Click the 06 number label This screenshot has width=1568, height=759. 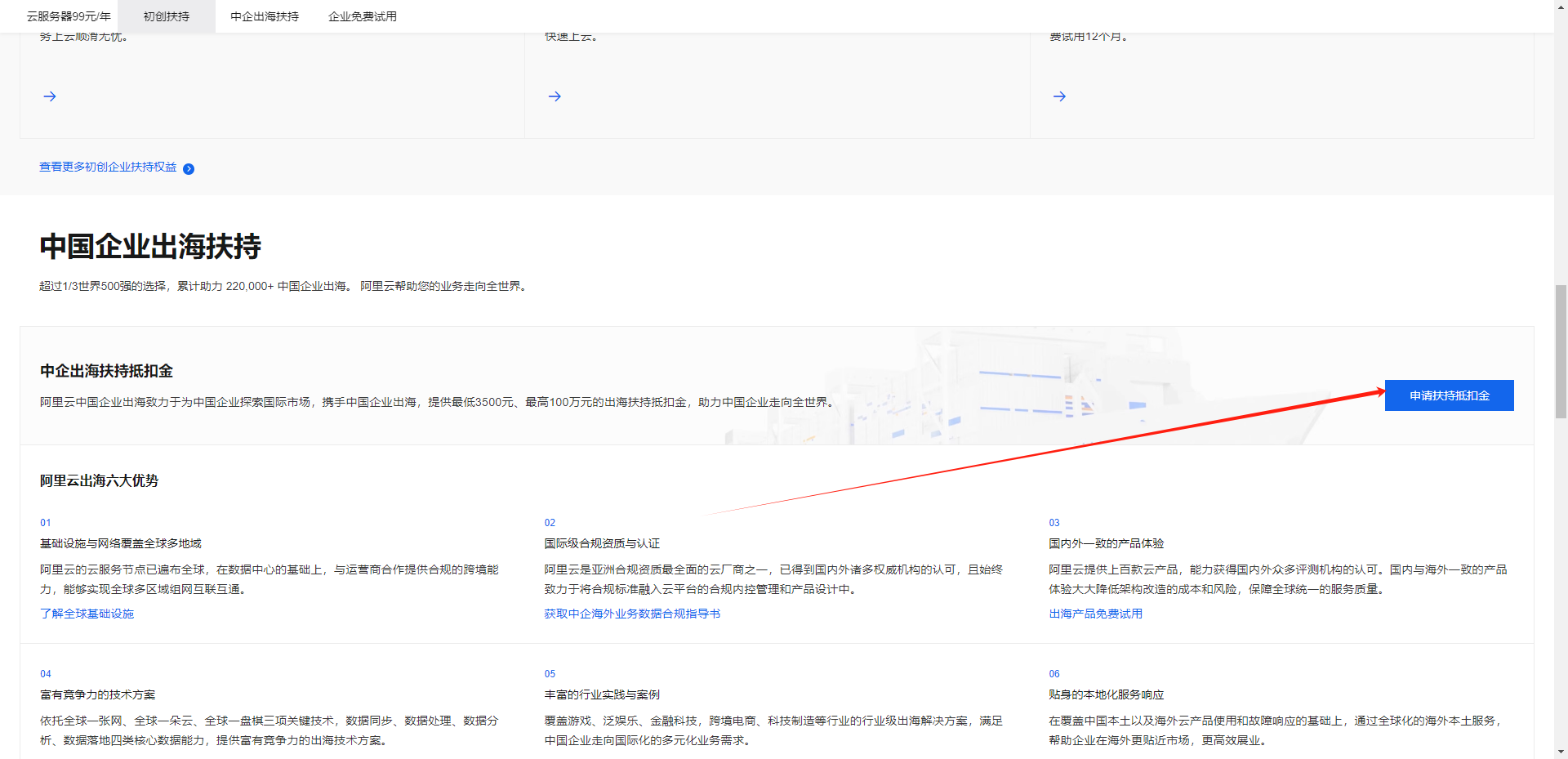coord(1054,674)
